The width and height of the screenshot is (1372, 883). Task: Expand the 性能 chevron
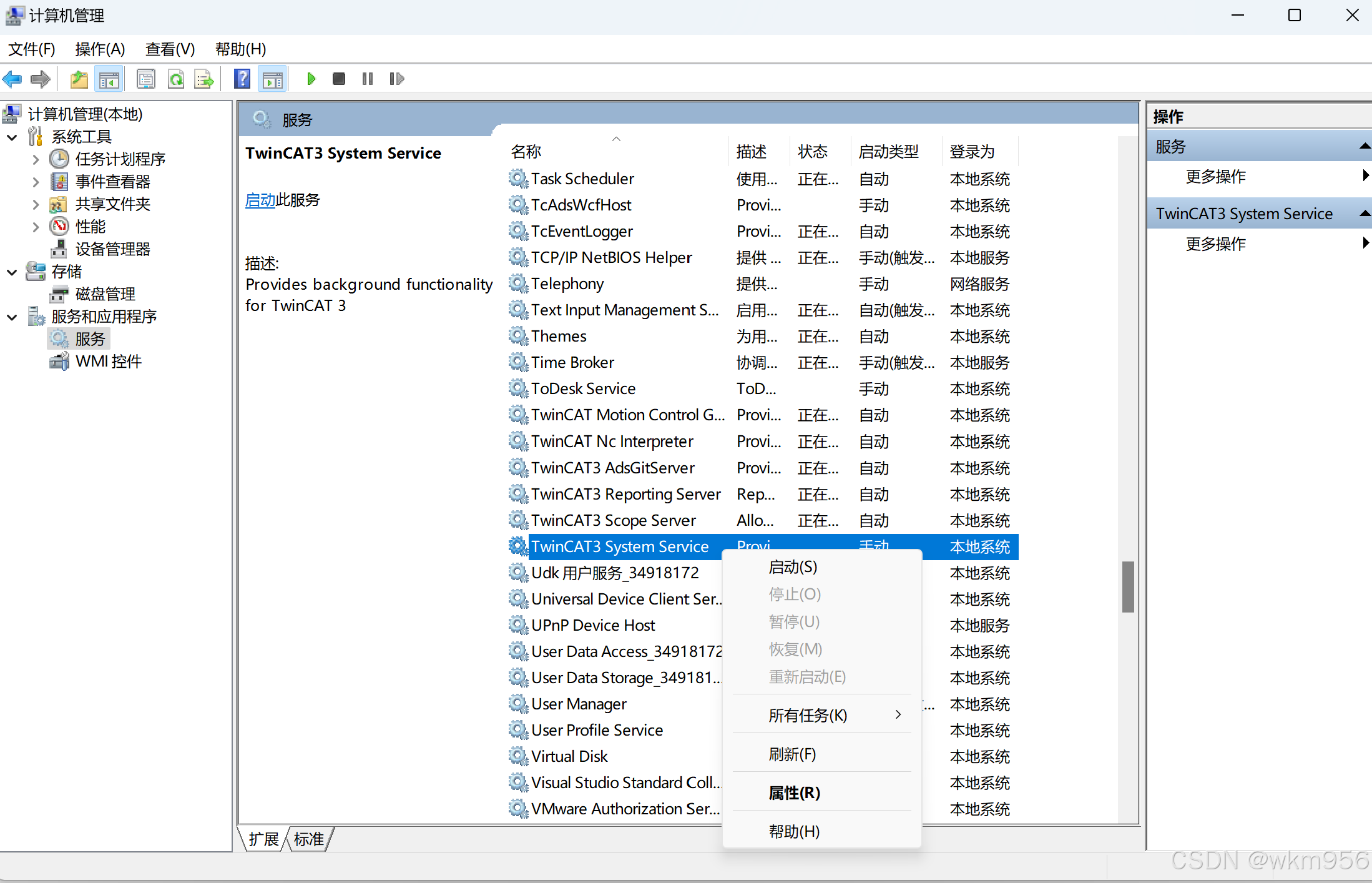point(36,227)
